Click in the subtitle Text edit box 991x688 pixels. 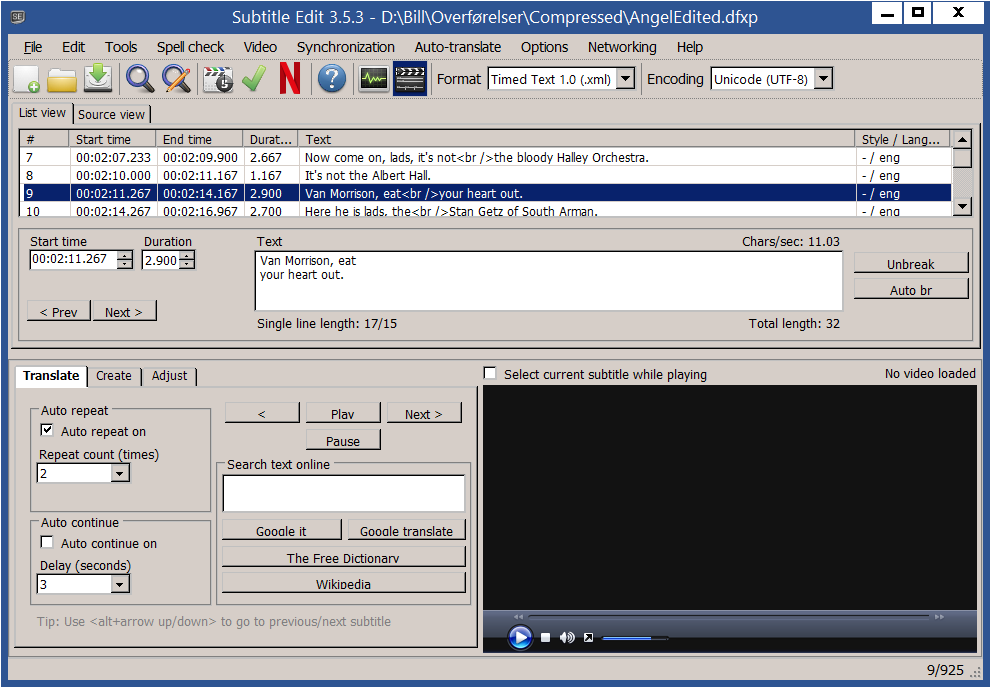[x=549, y=281]
